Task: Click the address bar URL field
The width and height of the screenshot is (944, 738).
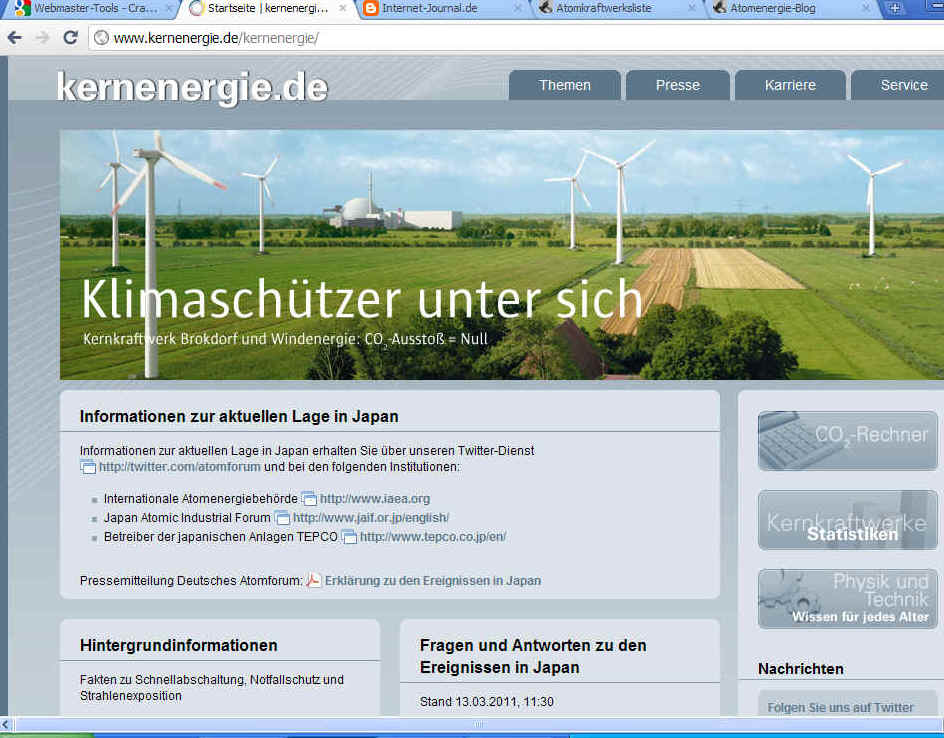Action: coord(518,38)
